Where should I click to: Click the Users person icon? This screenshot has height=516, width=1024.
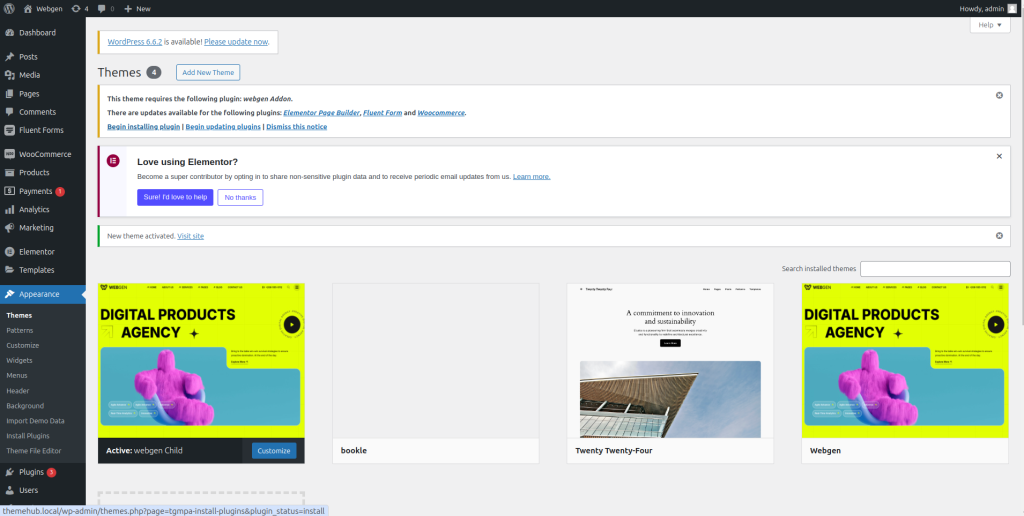pos(9,490)
